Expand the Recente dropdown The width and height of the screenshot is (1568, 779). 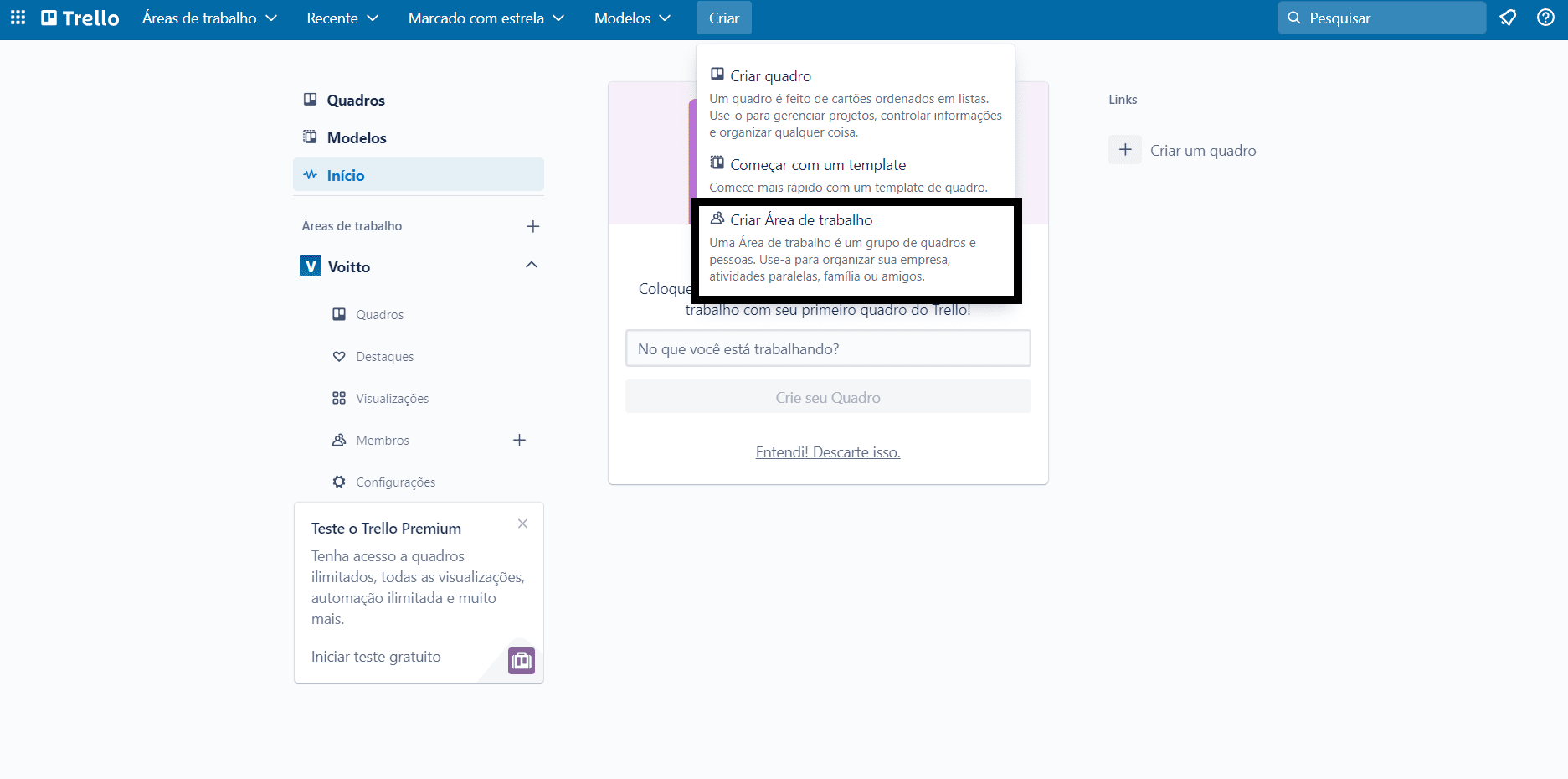(342, 18)
